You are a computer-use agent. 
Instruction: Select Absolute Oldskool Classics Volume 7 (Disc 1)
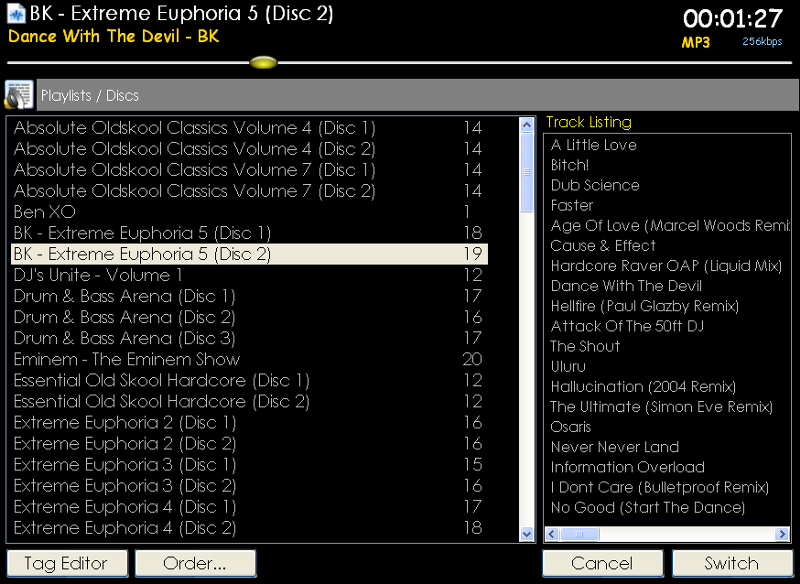tap(249, 170)
